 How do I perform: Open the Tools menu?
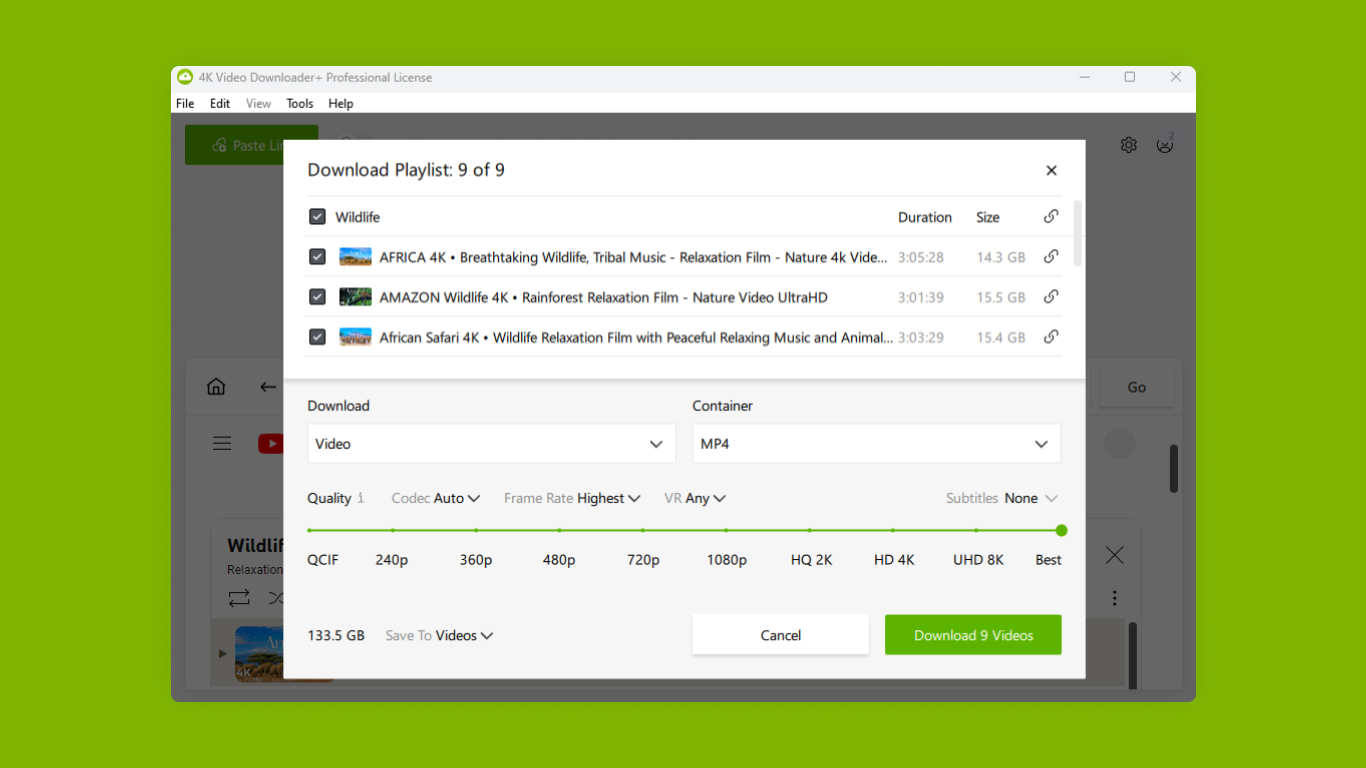[x=300, y=103]
